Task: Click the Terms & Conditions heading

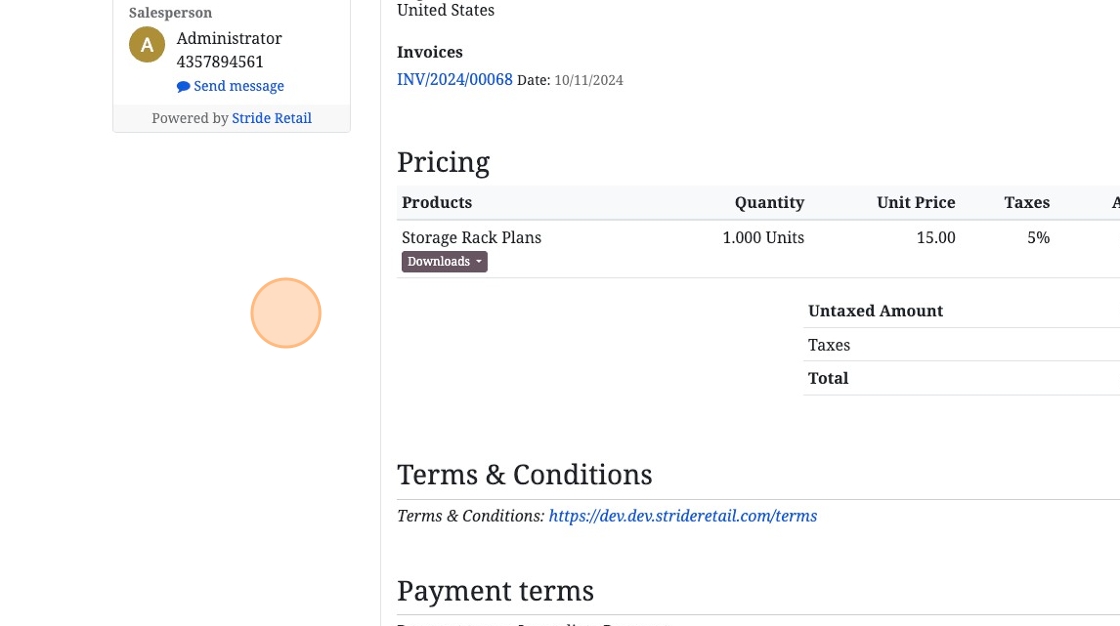Action: pyautogui.click(x=524, y=474)
